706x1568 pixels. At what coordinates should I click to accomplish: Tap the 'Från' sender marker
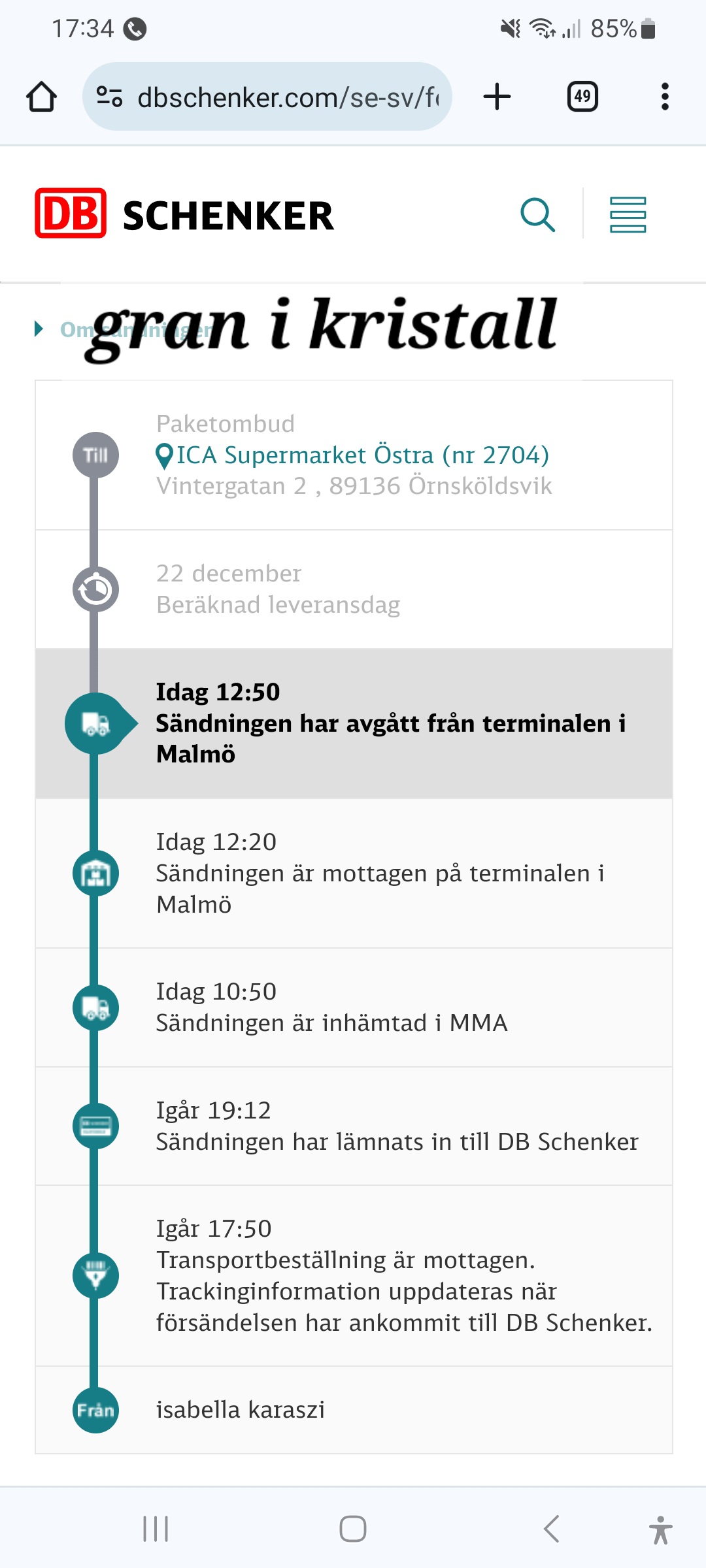click(95, 1411)
